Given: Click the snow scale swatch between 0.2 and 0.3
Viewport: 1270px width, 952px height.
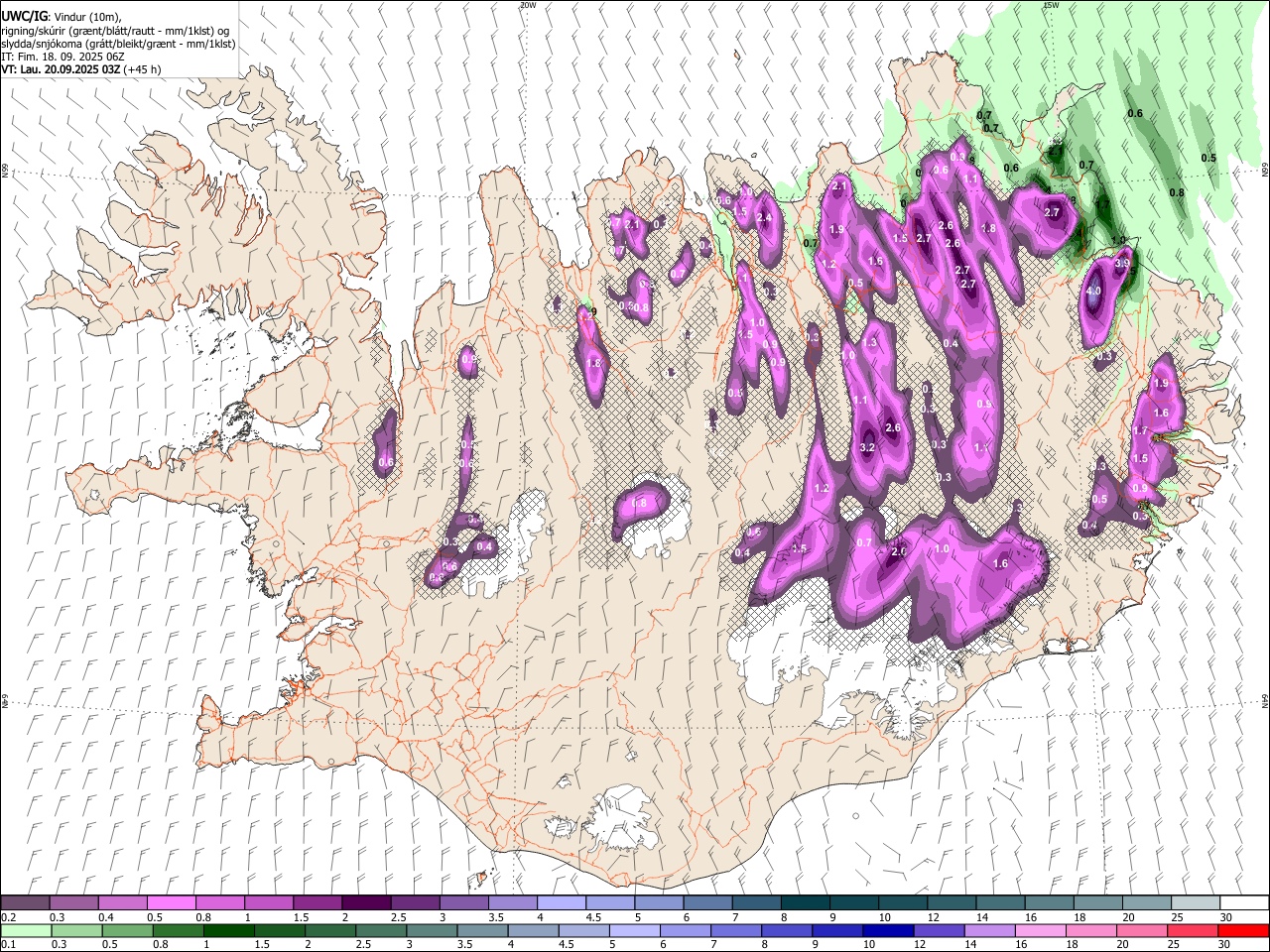Looking at the screenshot, I should tap(26, 903).
